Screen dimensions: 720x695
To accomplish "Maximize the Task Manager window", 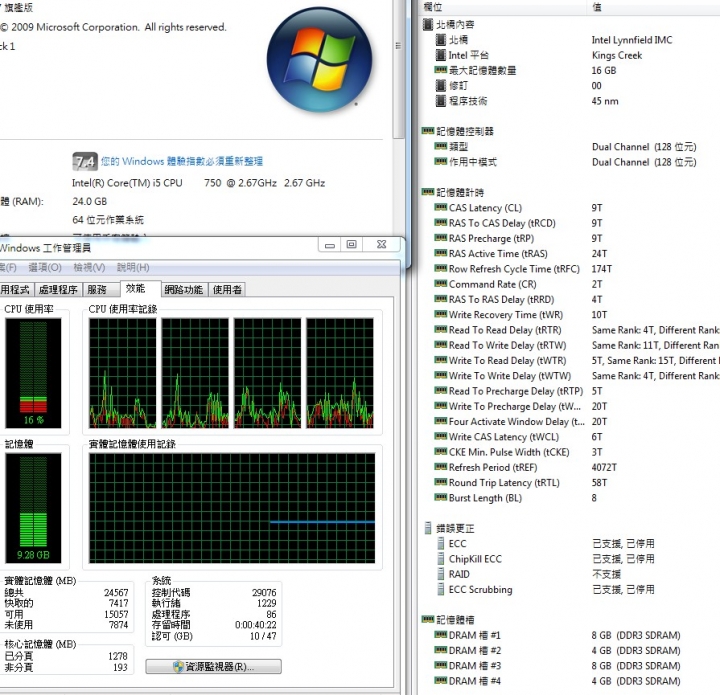I will pyautogui.click(x=352, y=244).
